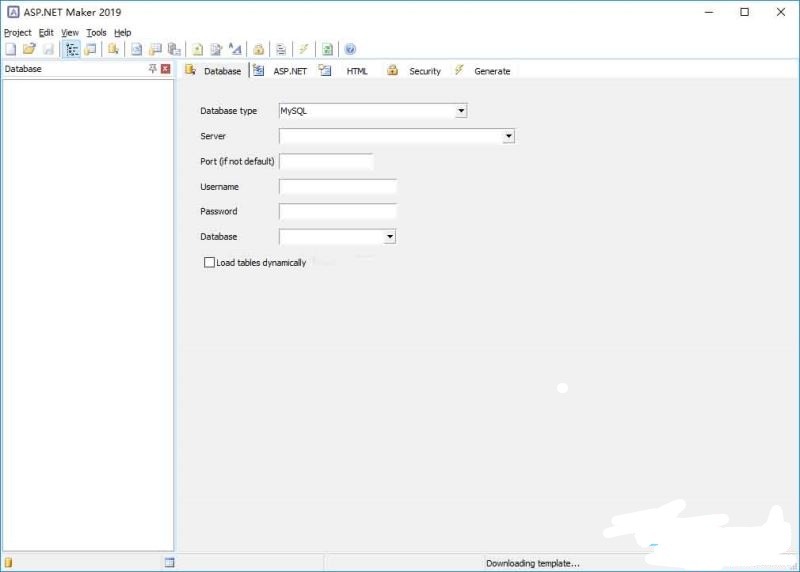Click the Database side panel title

[23, 69]
